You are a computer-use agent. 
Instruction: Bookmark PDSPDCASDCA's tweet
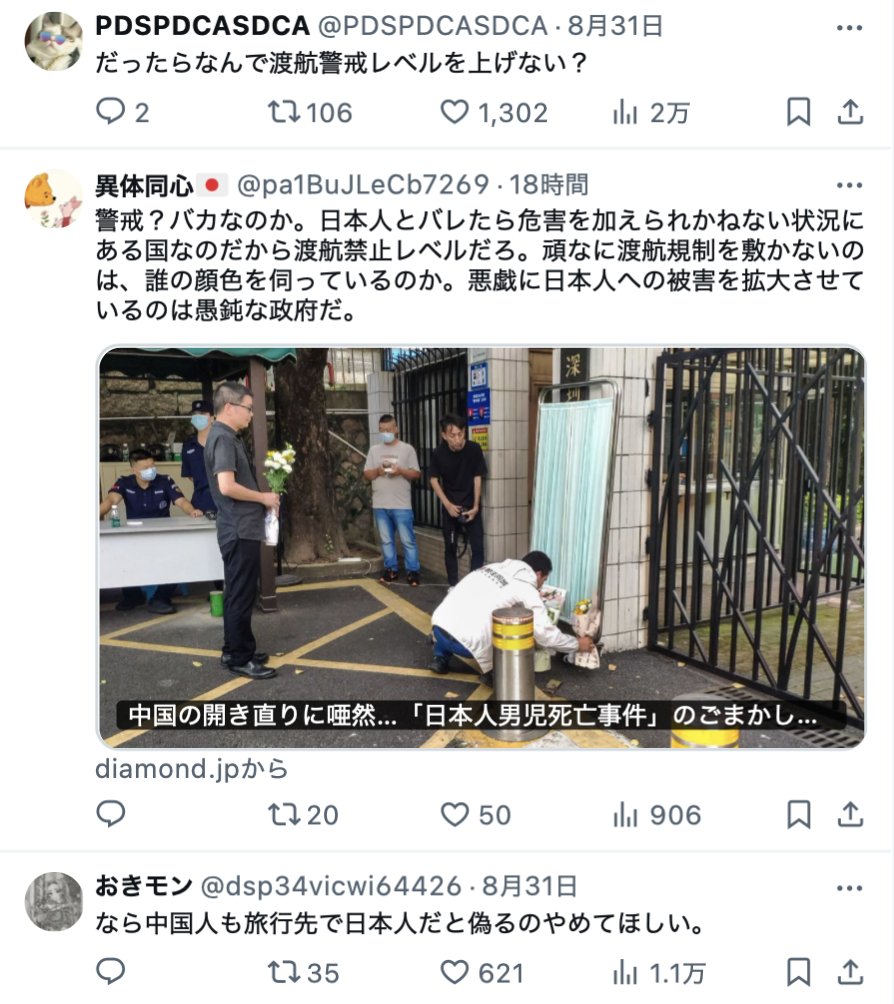point(799,112)
